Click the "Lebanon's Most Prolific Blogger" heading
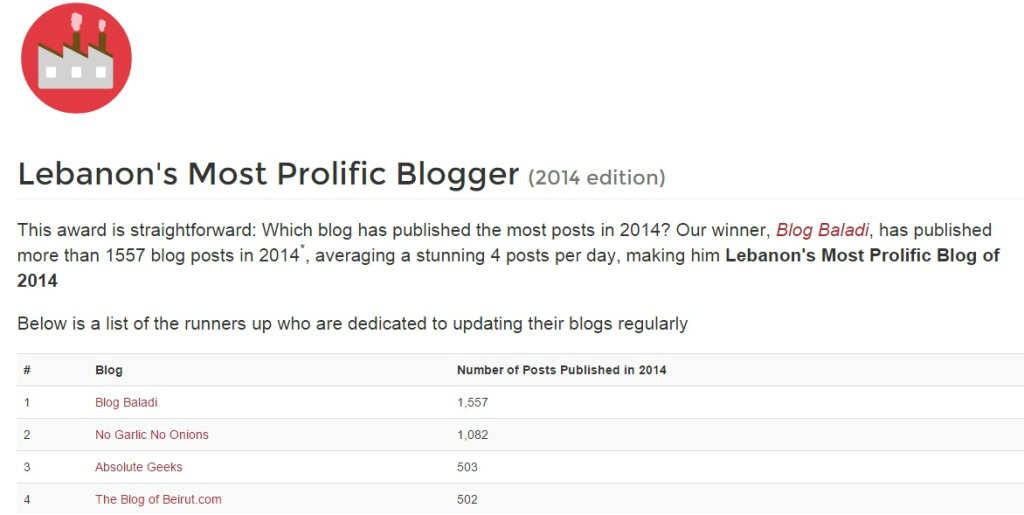Screen dimensions: 1024x515 point(268,174)
